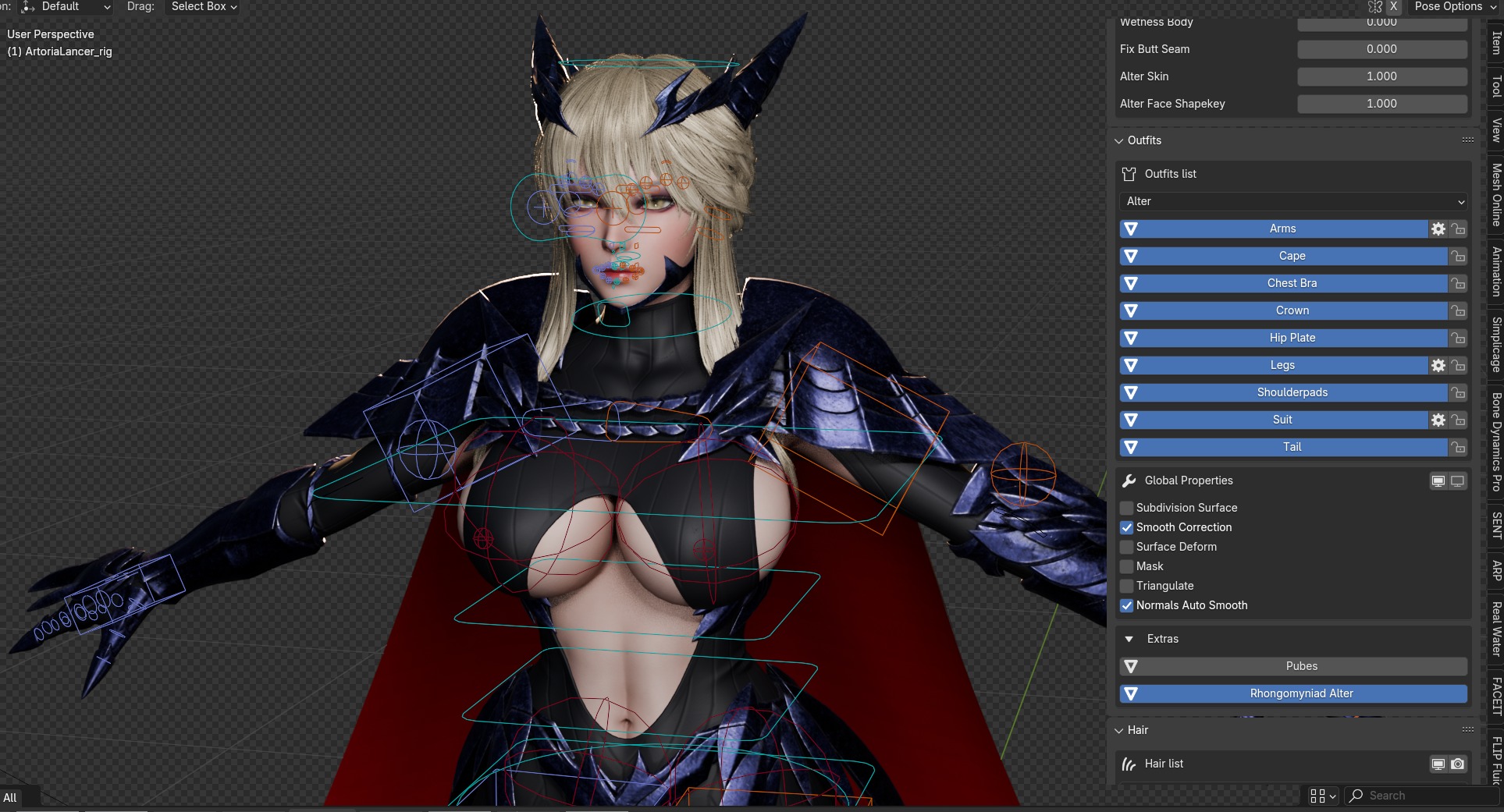Viewport: 1504px width, 812px height.
Task: Switch to the Item sidebar tab
Action: pos(1496,43)
